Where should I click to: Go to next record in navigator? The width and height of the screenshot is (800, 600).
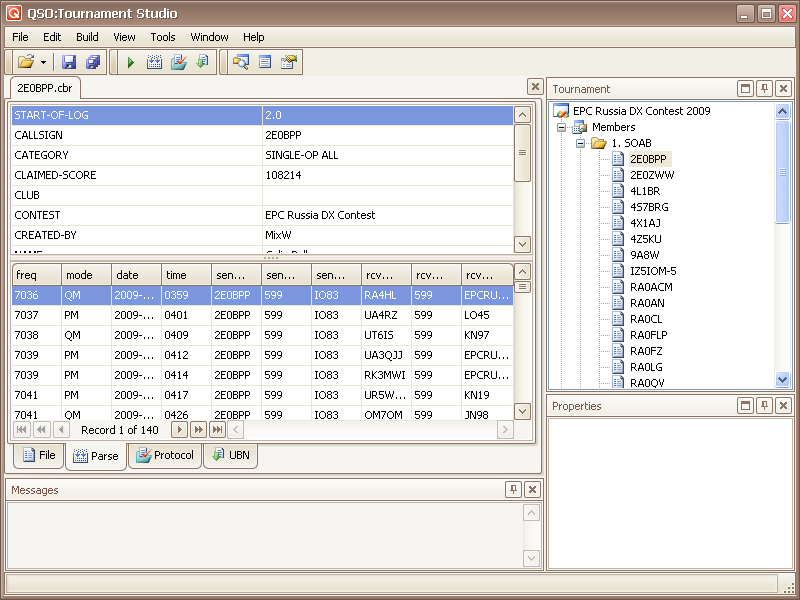[x=179, y=429]
